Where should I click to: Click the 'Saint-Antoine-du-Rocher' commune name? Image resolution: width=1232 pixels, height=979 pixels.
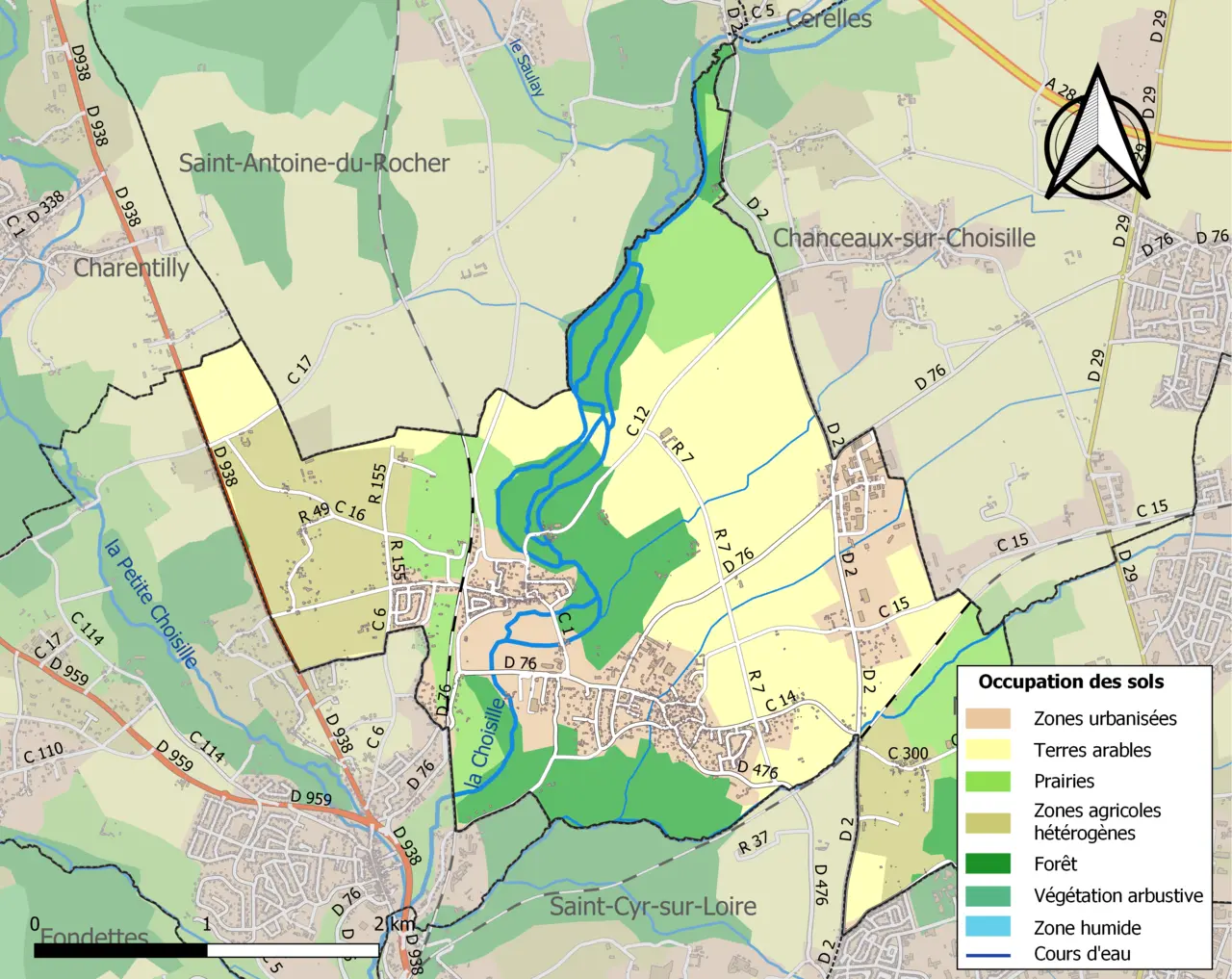tap(314, 163)
